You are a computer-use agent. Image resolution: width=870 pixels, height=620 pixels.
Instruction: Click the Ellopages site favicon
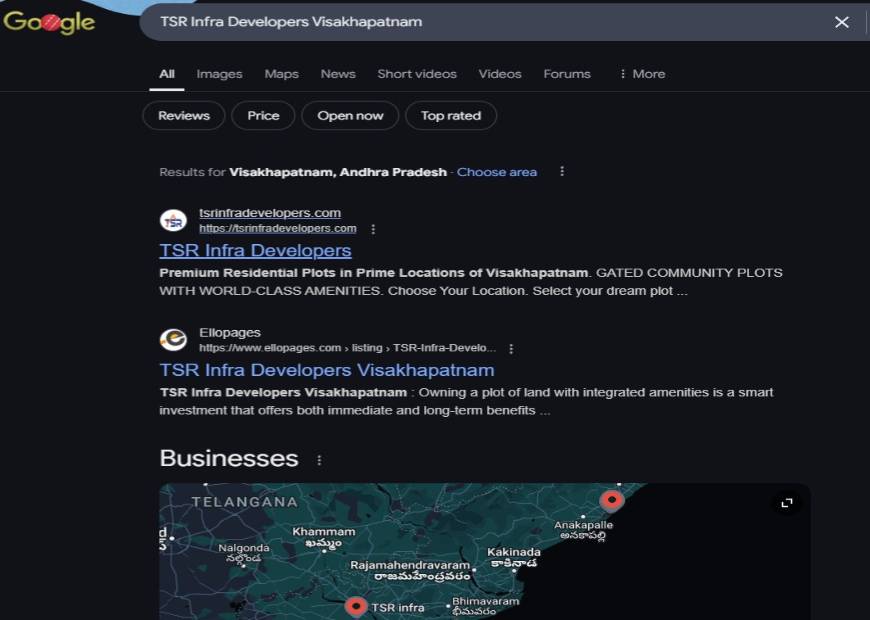pyautogui.click(x=173, y=340)
